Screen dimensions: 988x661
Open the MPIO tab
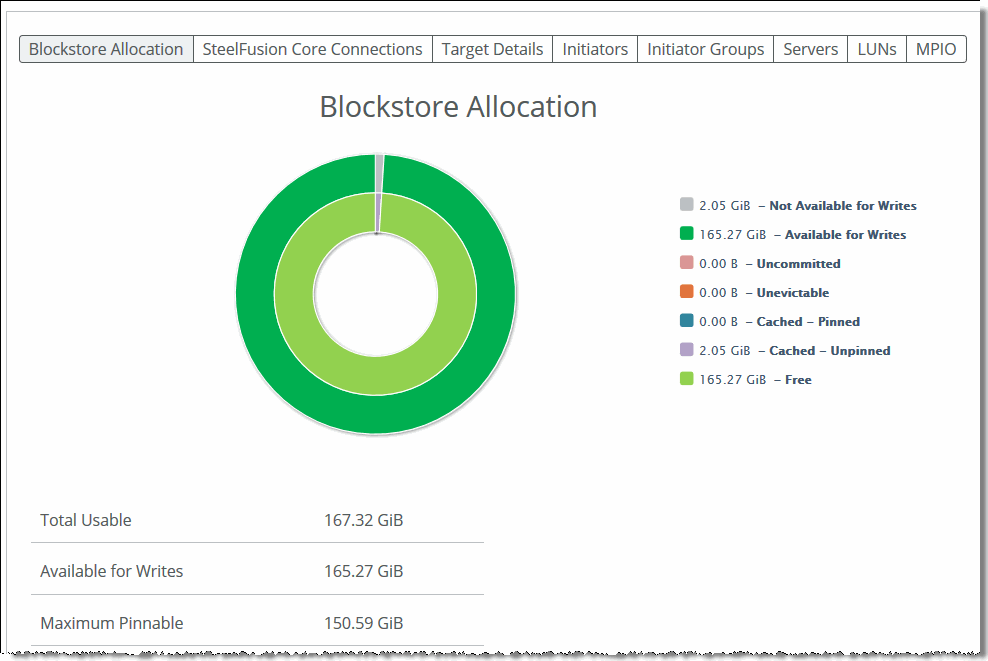[936, 49]
